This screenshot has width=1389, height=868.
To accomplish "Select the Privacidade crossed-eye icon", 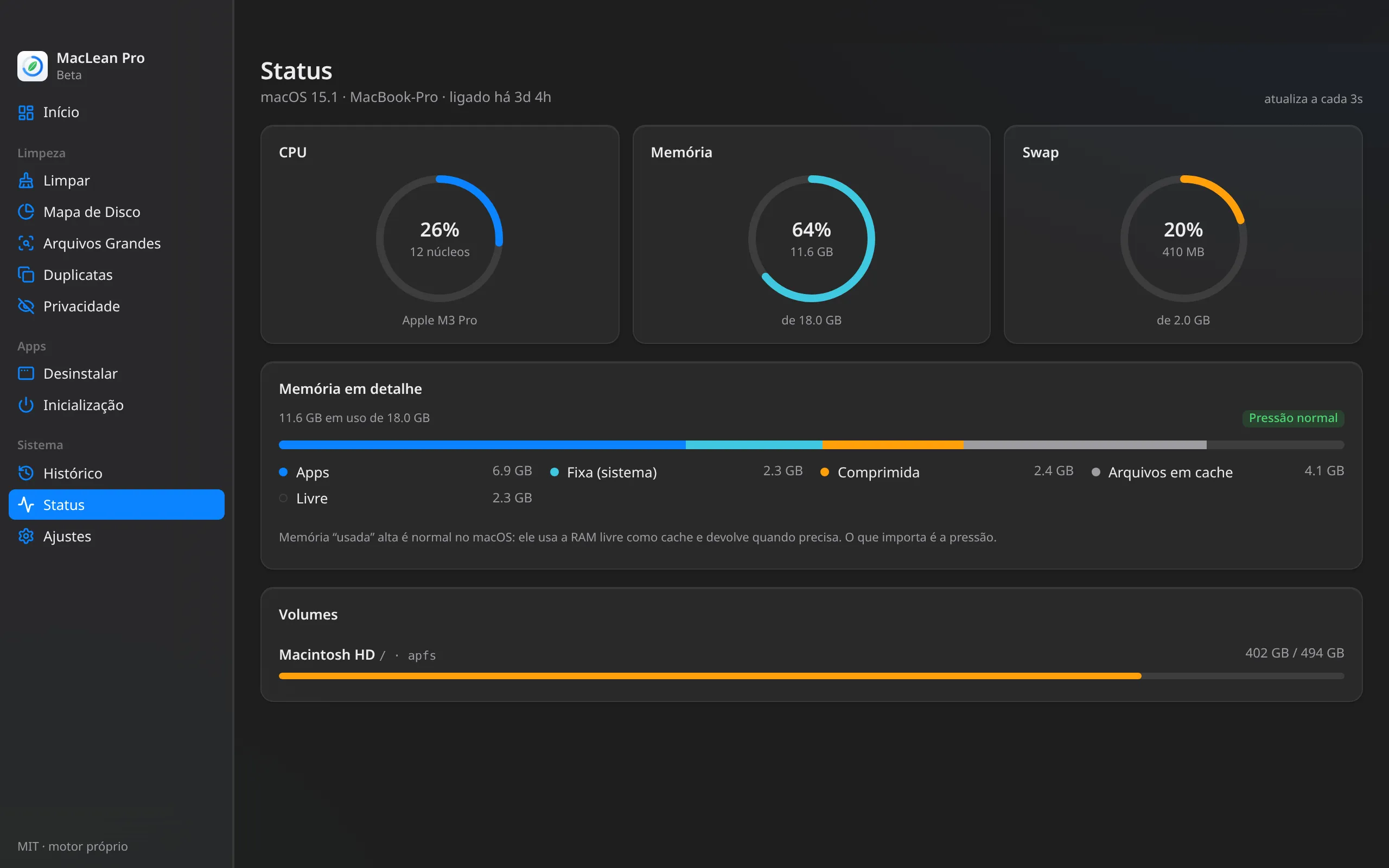I will point(26,306).
